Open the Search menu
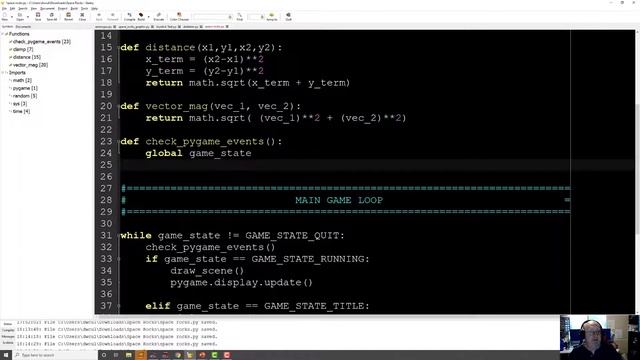 pos(23,8)
